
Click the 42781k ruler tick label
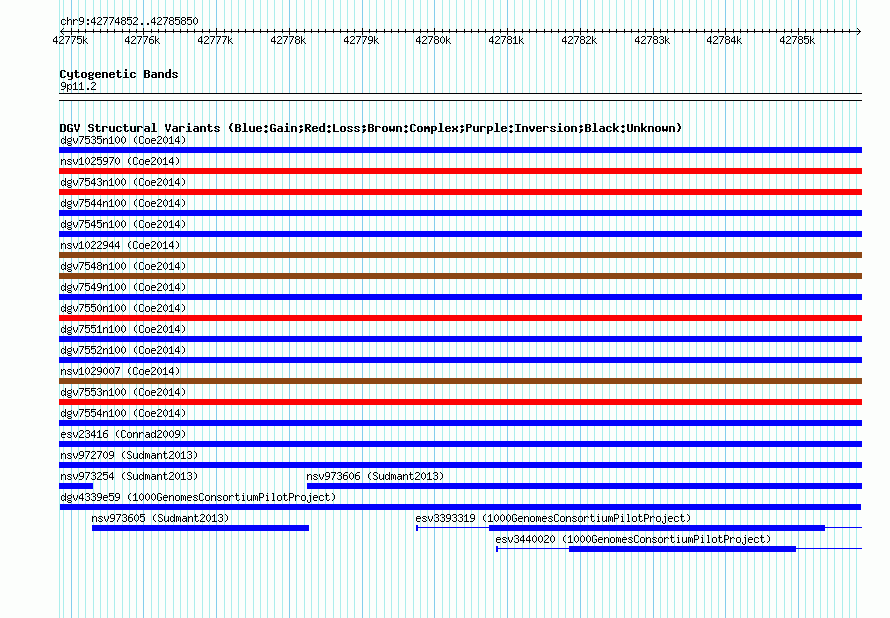coord(506,40)
